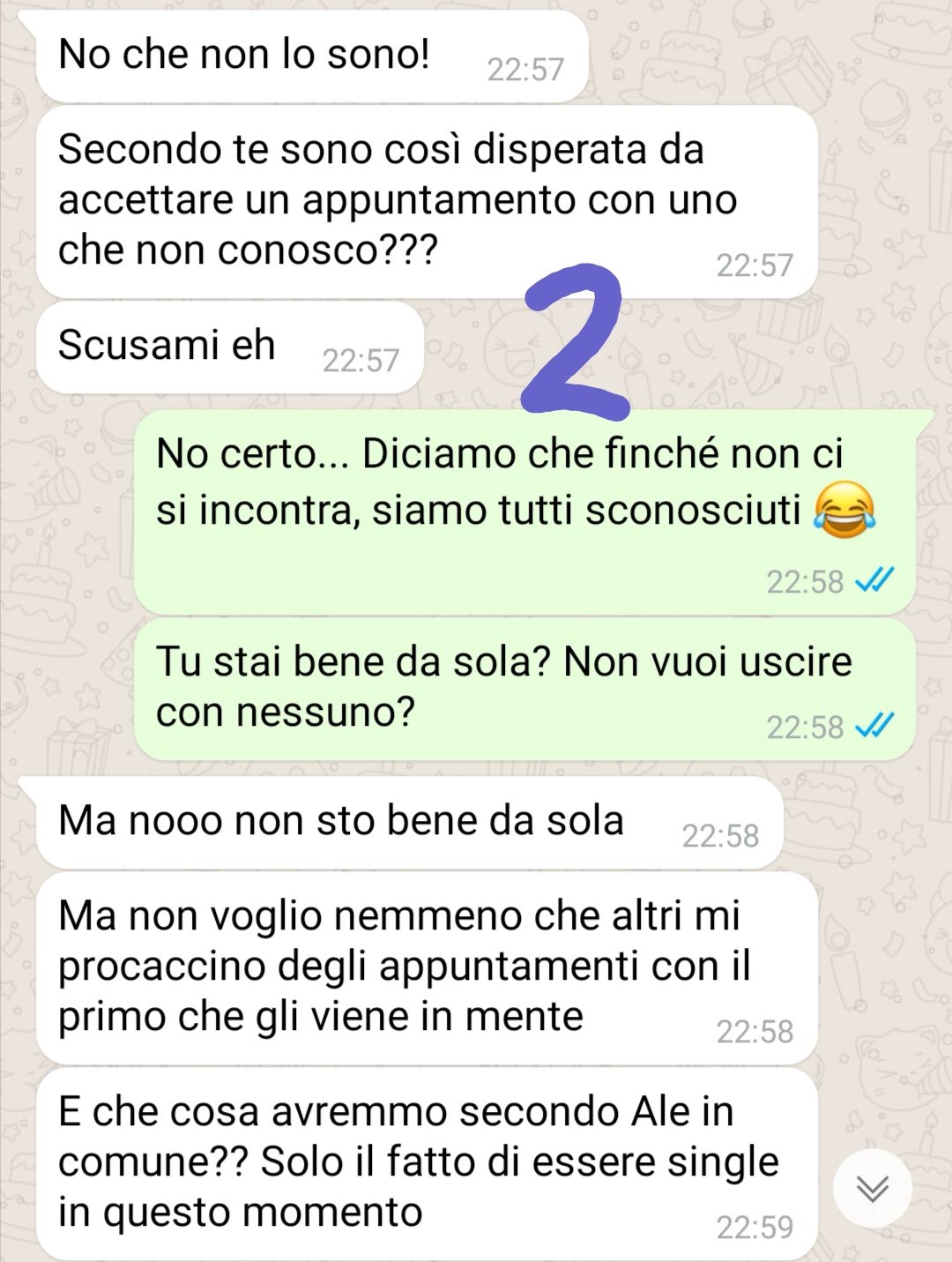This screenshot has height=1262, width=952.
Task: Select the 'No certo... Diciamo che finché' sent message
Action: point(524,512)
